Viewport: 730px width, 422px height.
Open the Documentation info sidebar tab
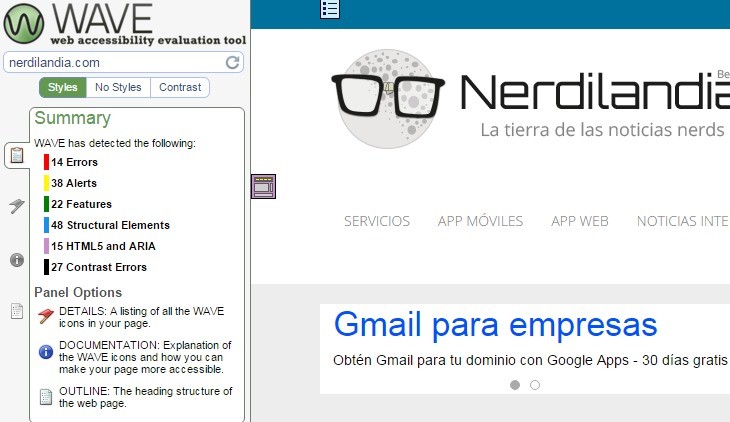[17, 260]
